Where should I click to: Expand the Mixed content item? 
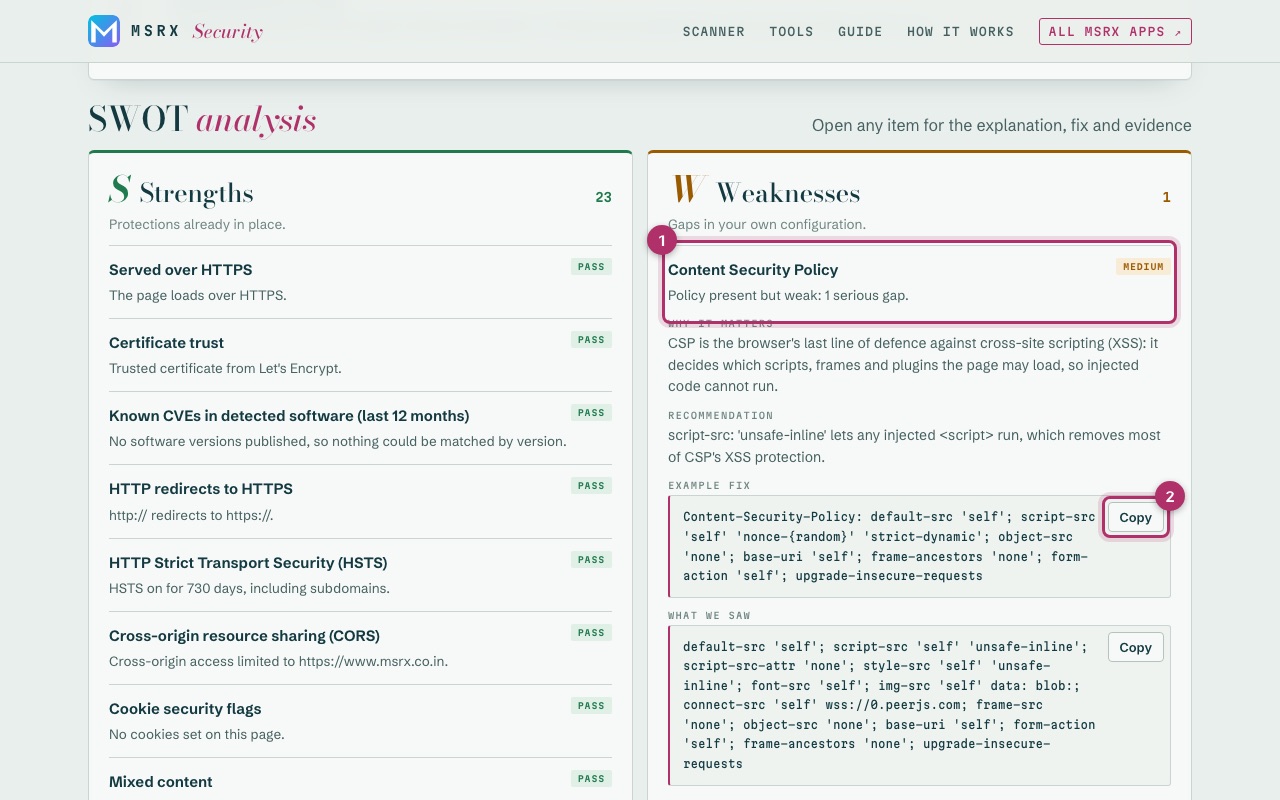(x=360, y=781)
